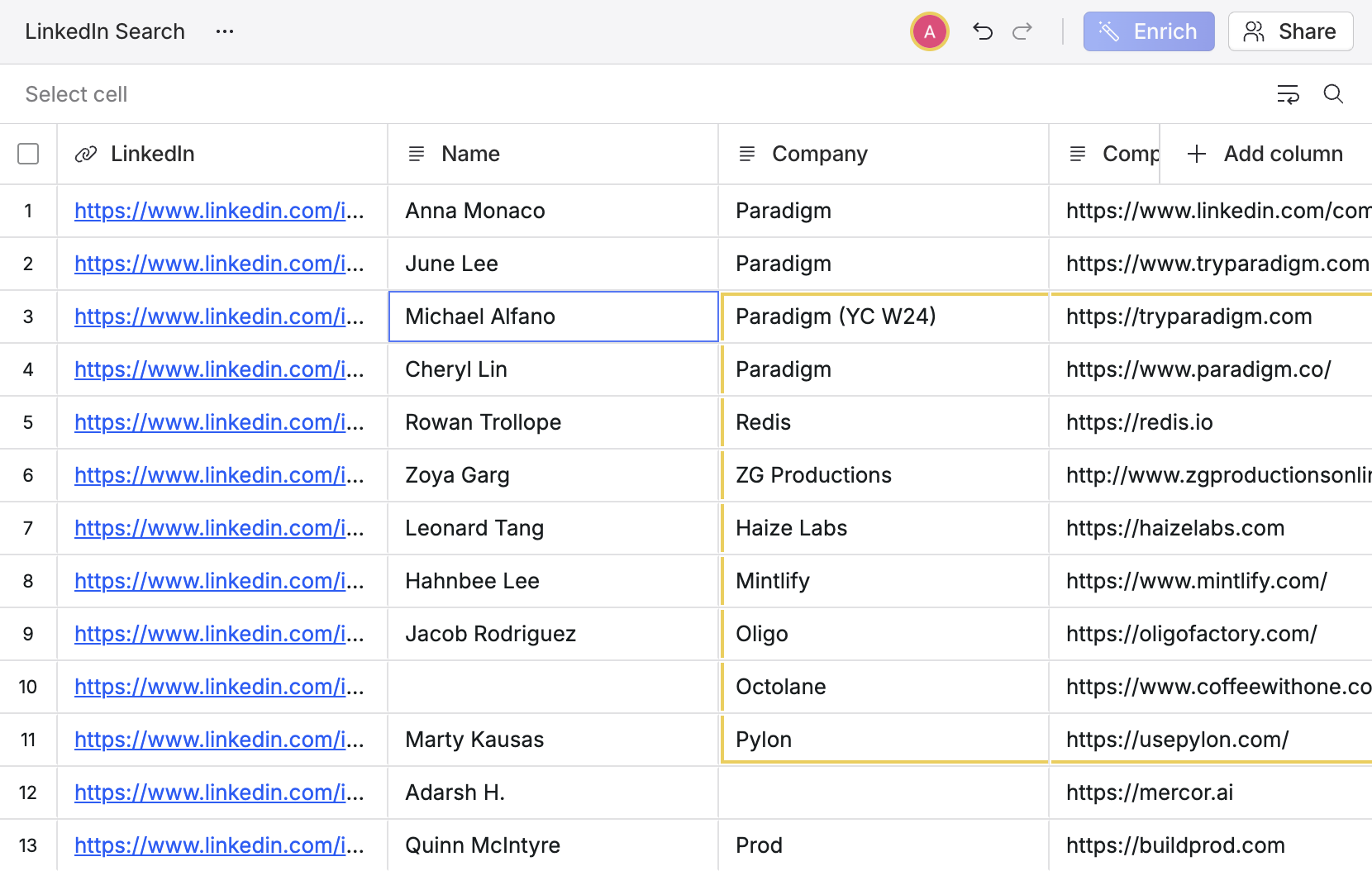Click the user avatar labeled A
This screenshot has height=871, width=1372.
point(930,31)
